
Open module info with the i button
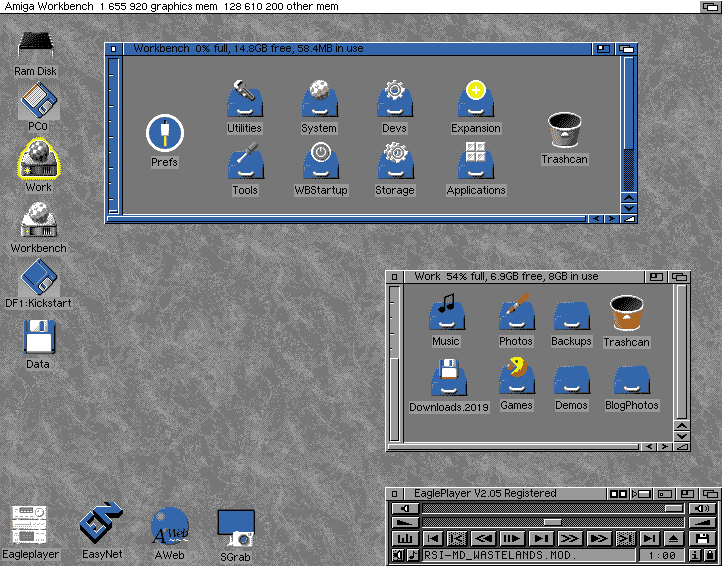coord(694,555)
